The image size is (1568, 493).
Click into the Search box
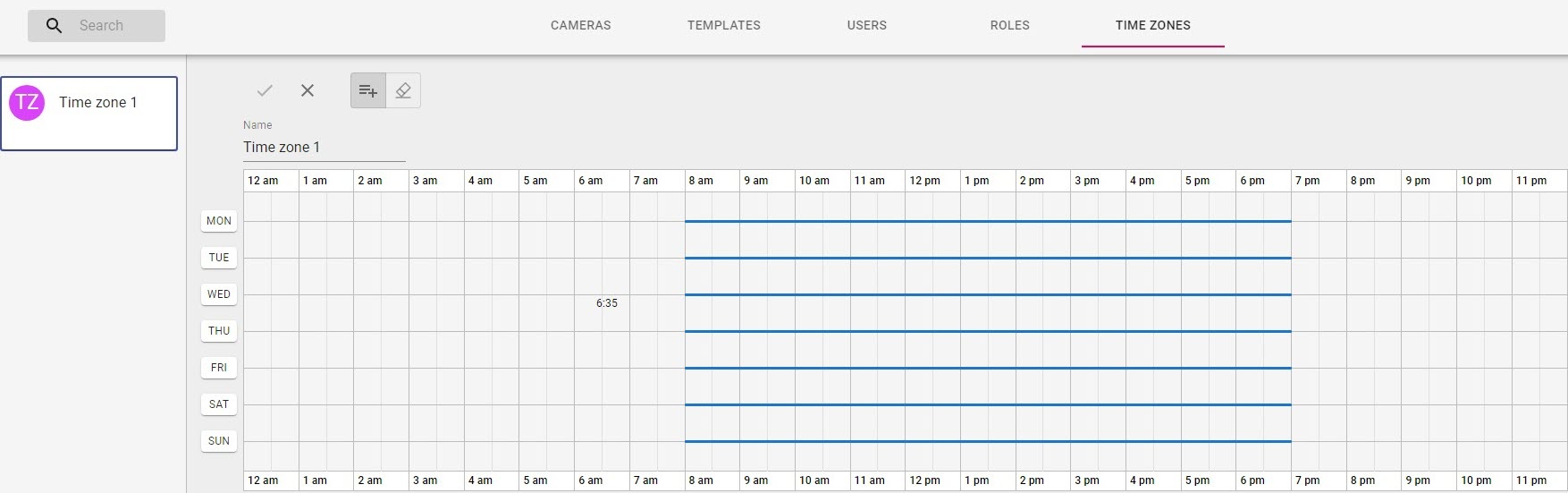(112, 26)
